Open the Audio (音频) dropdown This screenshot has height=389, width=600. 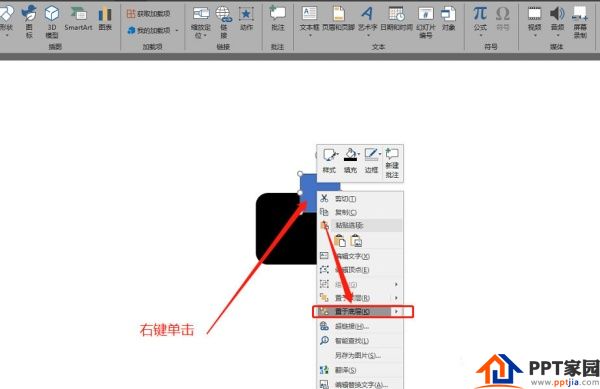click(x=557, y=20)
